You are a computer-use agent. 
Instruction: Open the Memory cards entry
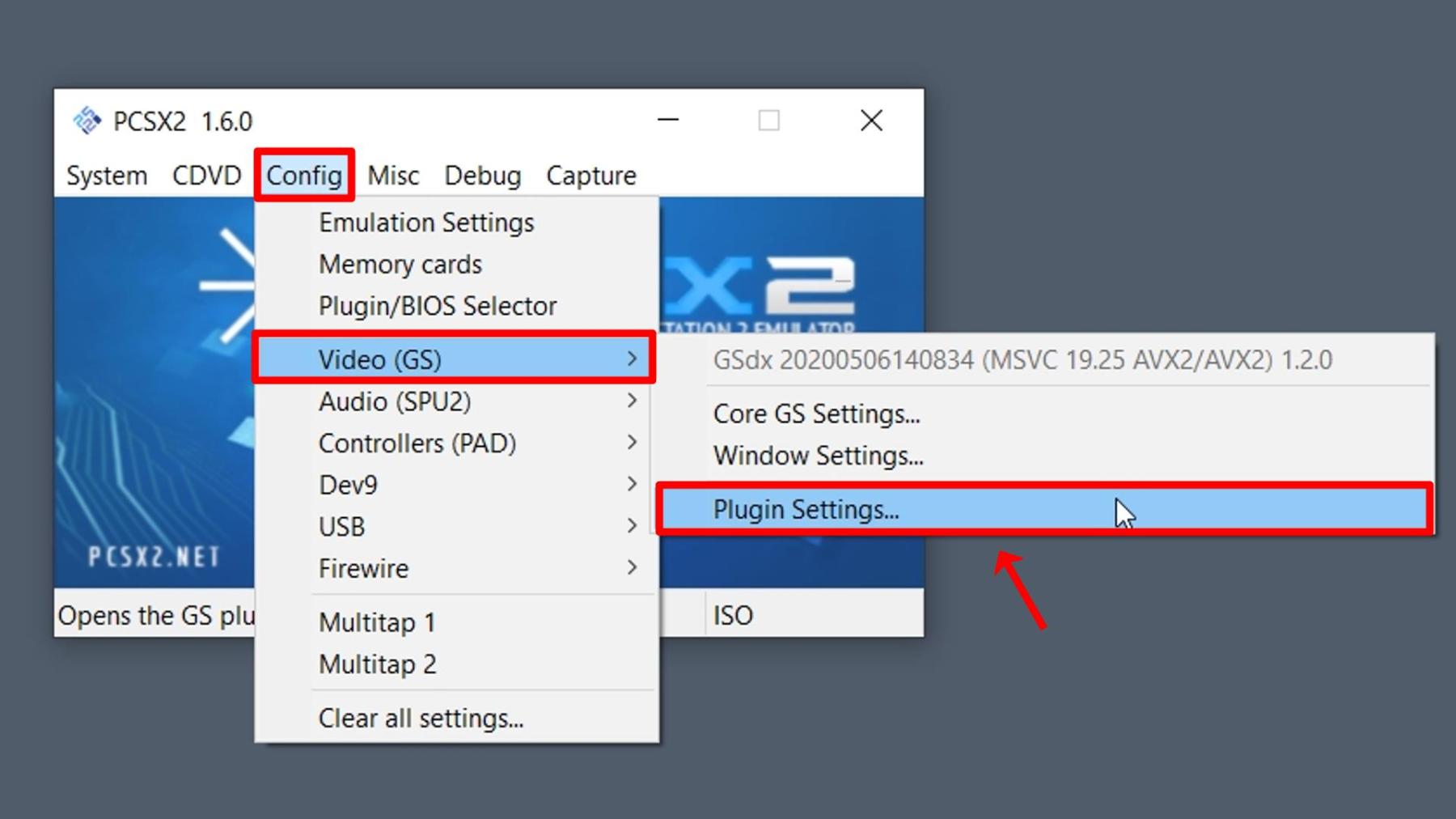tap(400, 265)
